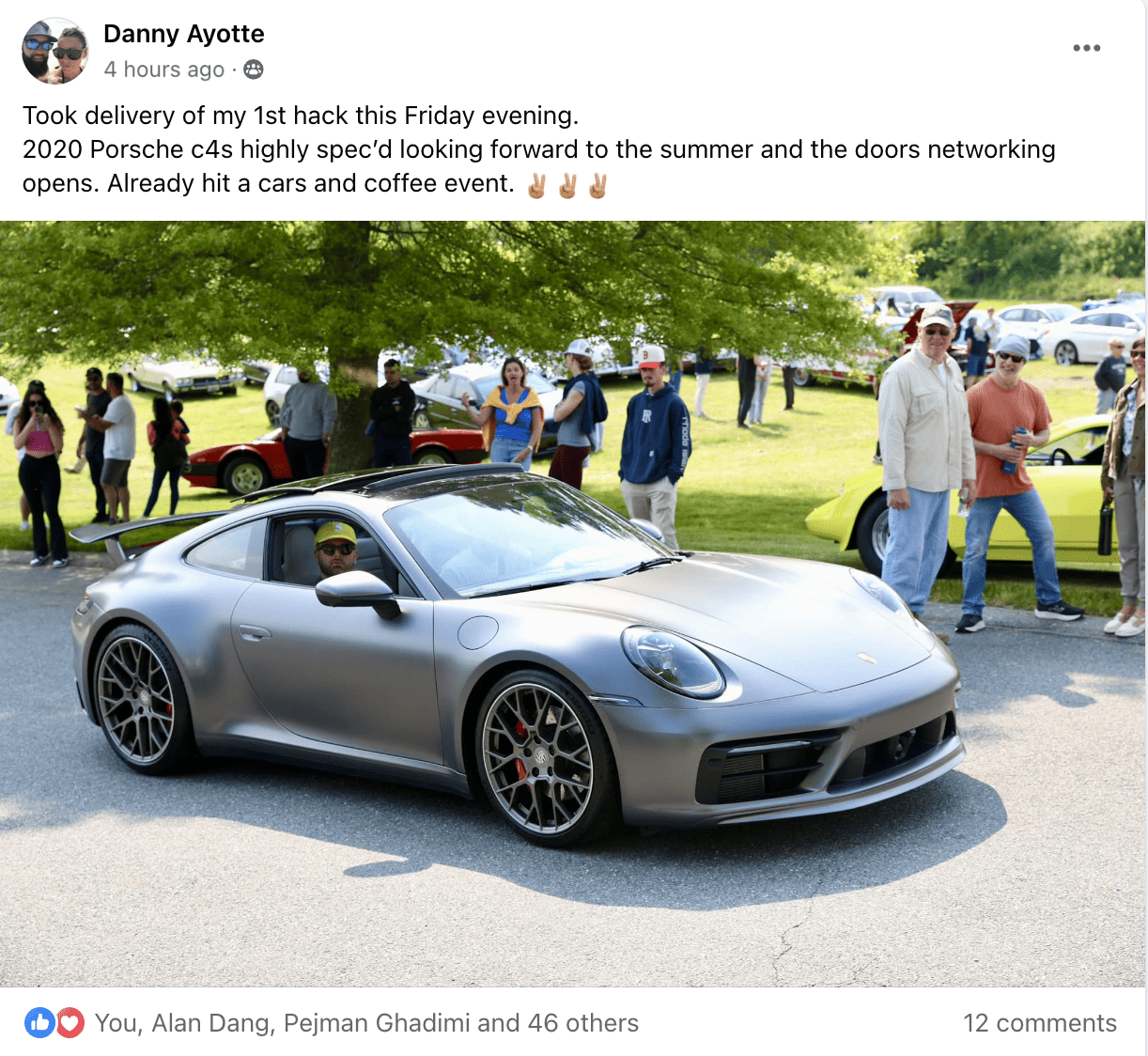
Task: Click the first peace hand emoji
Action: (537, 185)
